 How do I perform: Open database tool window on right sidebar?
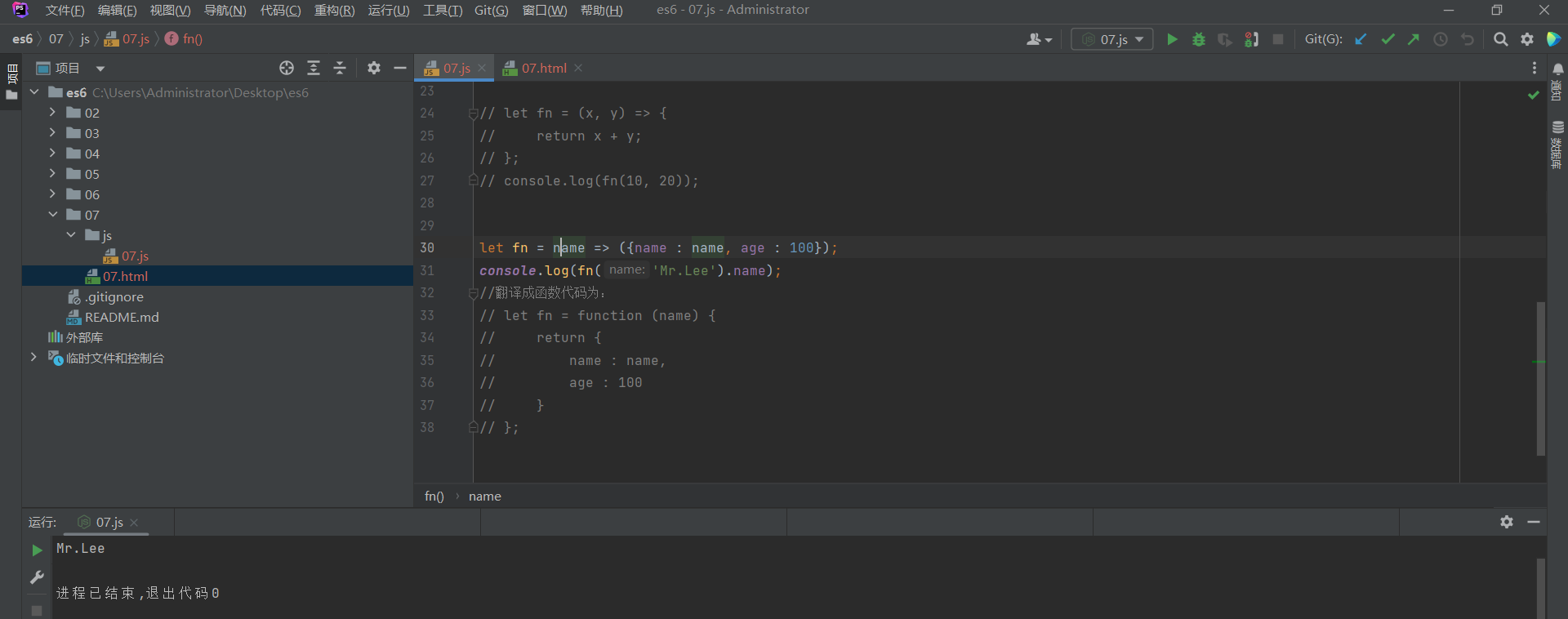(1557, 145)
